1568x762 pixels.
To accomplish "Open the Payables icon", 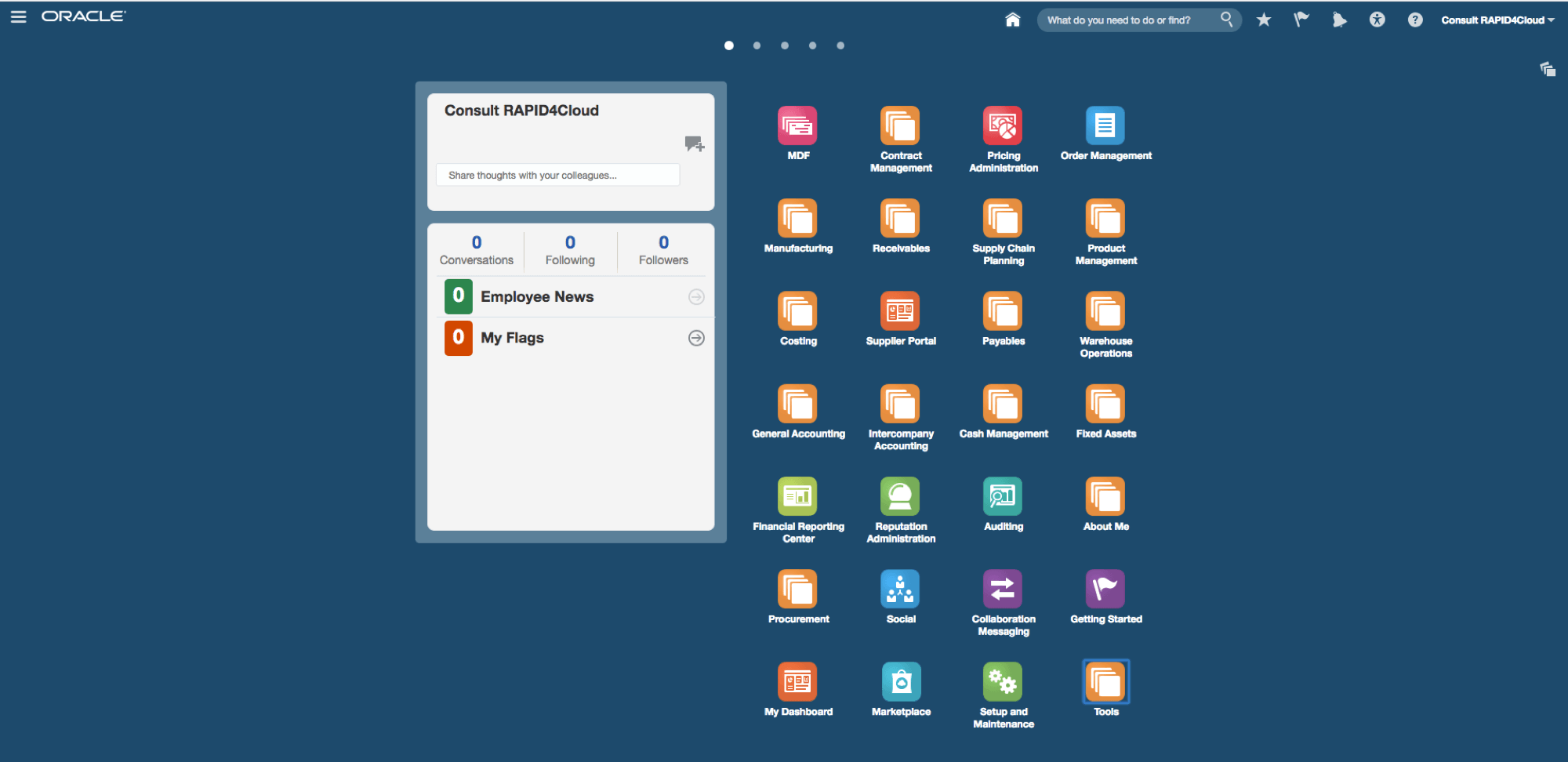I will tap(1003, 310).
